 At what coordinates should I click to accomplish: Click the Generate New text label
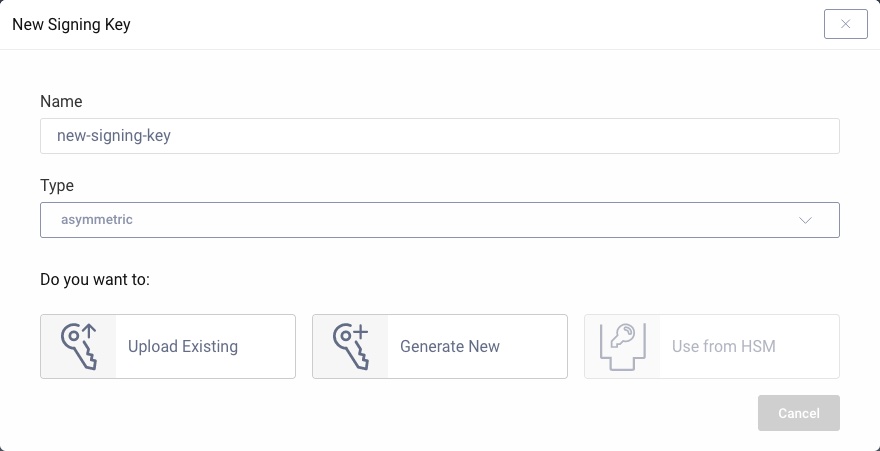(450, 347)
